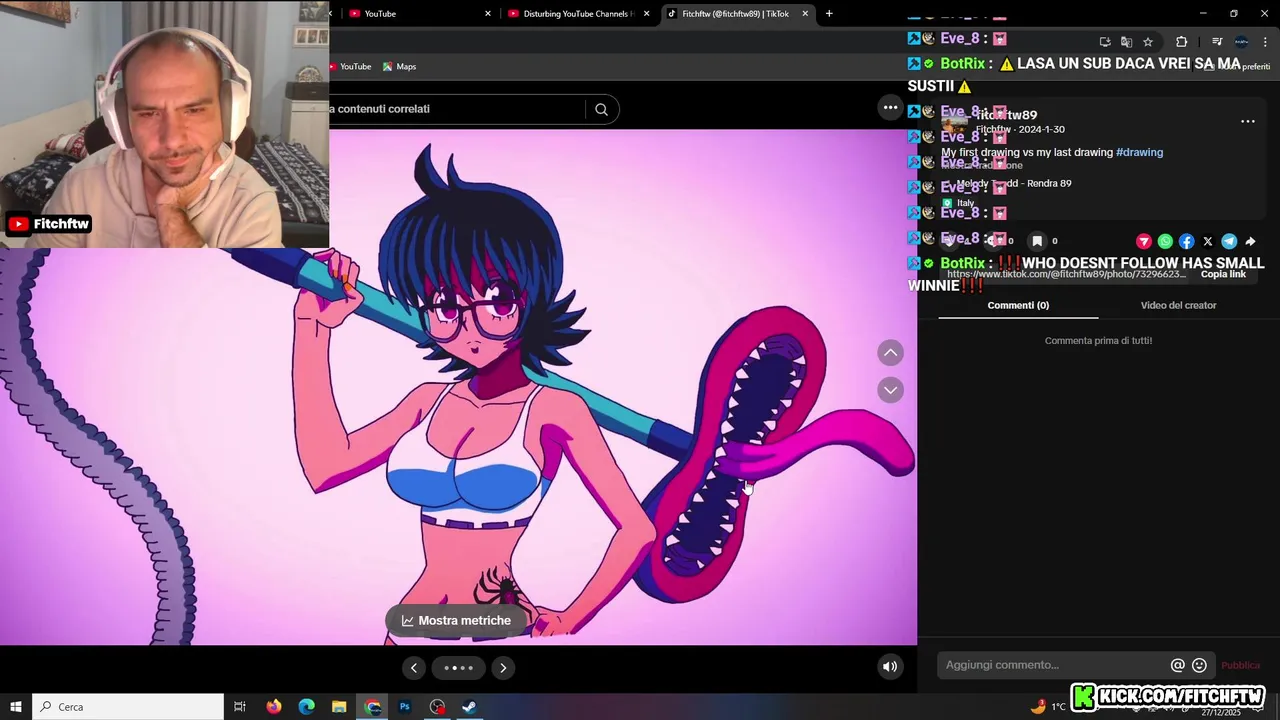Open Steam from taskbar
Screen dimensions: 1280x720
(x=469, y=707)
